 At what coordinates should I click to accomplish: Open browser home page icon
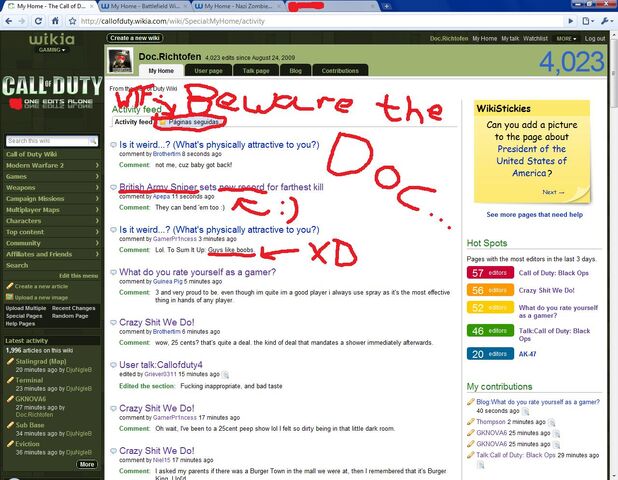point(56,21)
